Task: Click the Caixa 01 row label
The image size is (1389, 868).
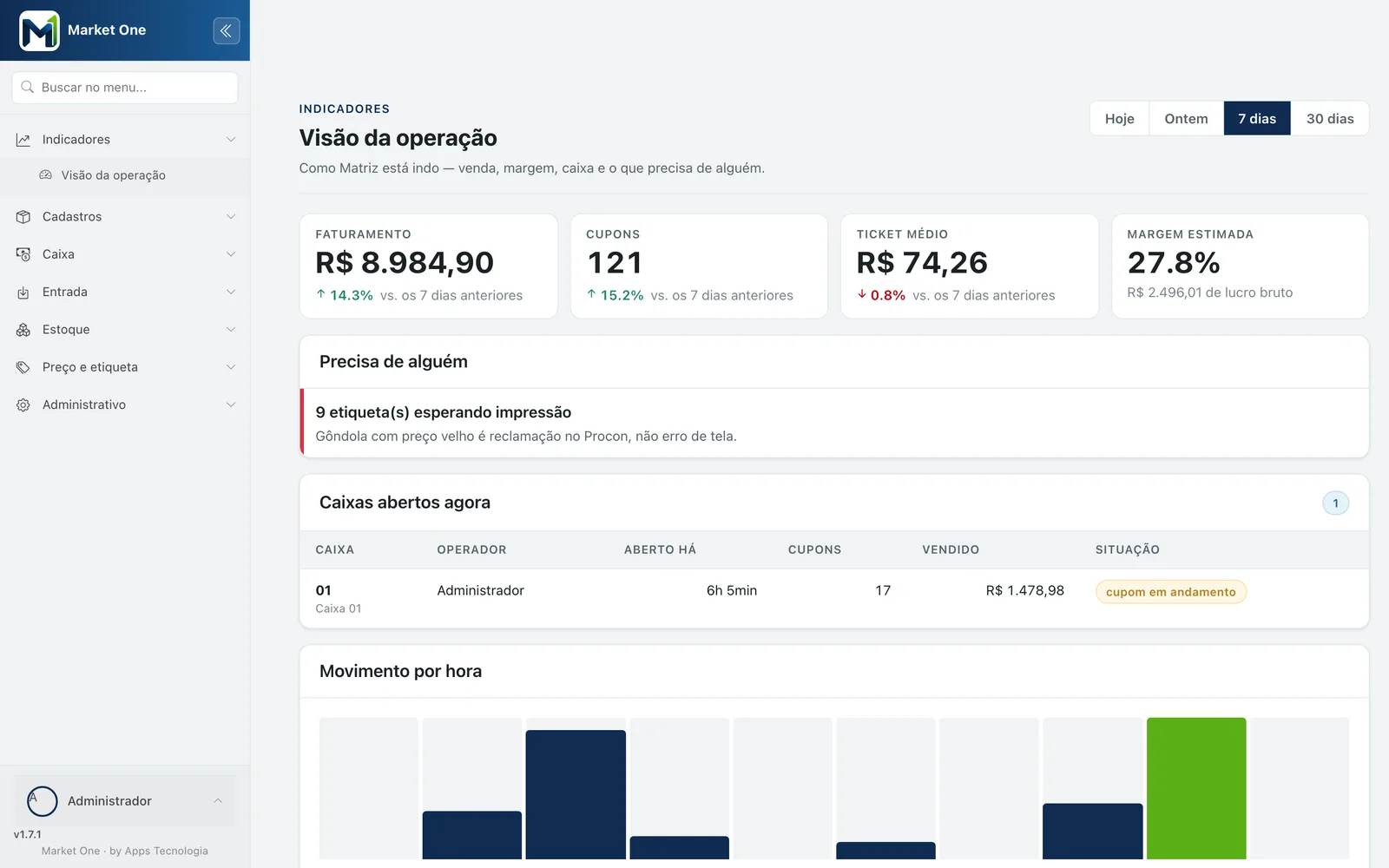Action: (x=339, y=609)
